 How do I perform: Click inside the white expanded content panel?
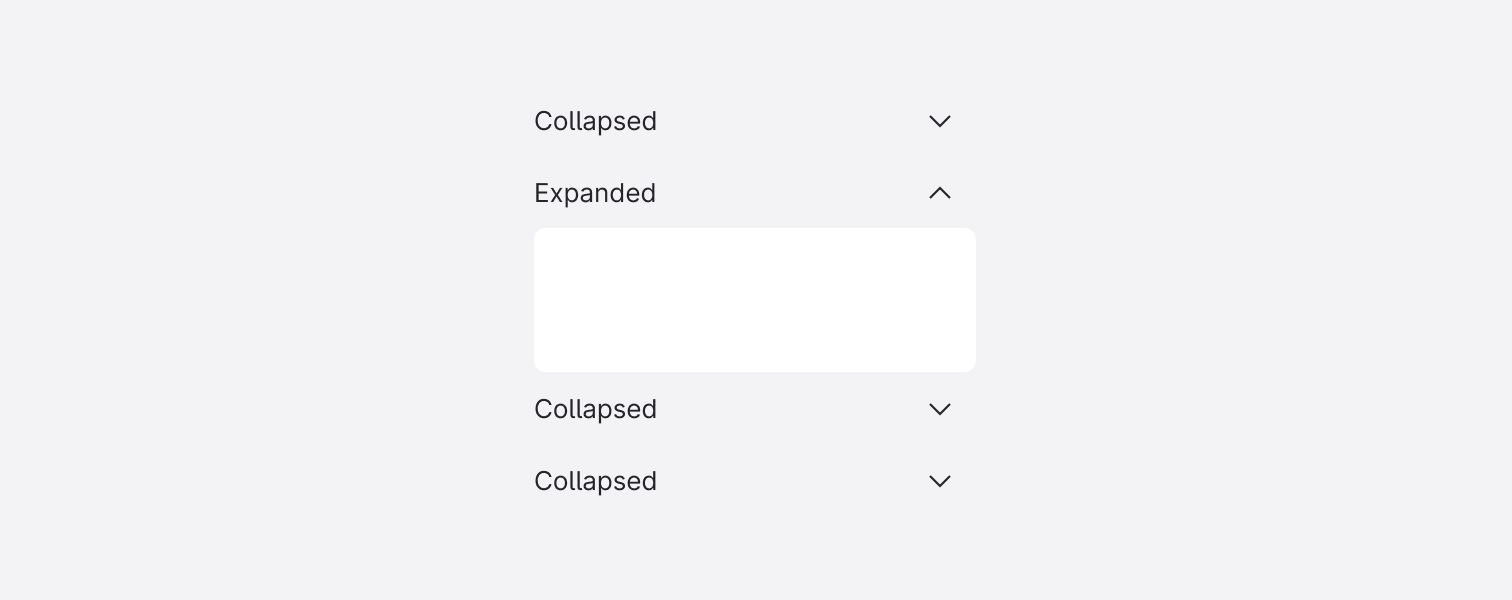point(755,300)
